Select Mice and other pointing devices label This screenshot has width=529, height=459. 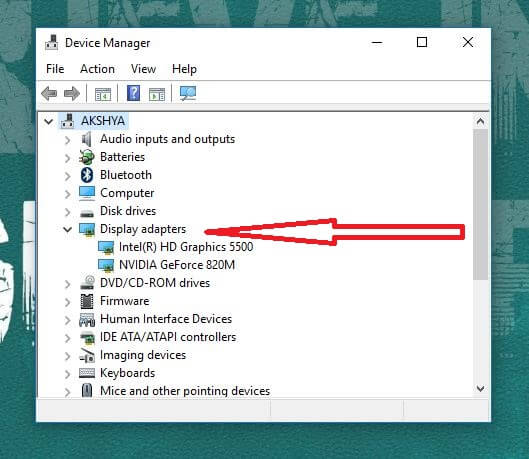[185, 391]
